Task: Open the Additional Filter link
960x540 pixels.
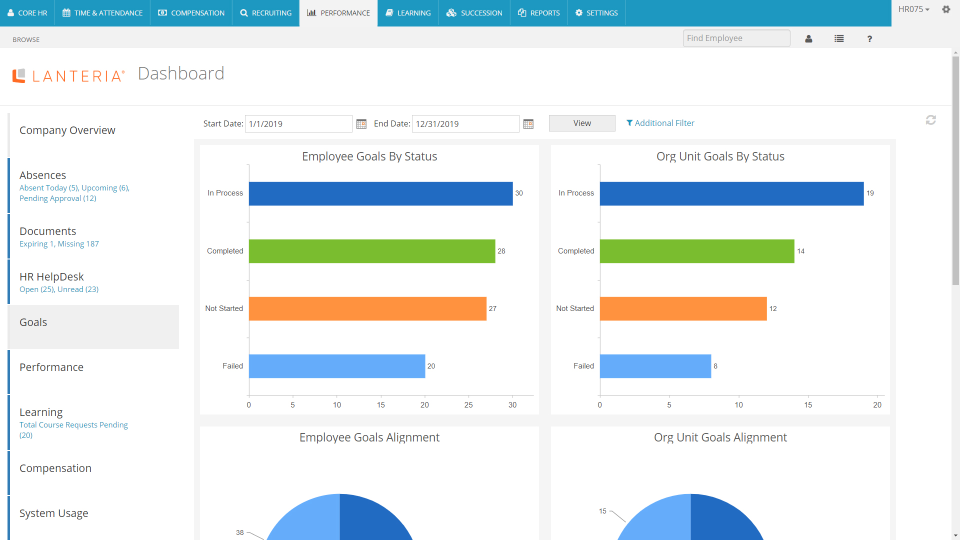Action: (x=660, y=123)
